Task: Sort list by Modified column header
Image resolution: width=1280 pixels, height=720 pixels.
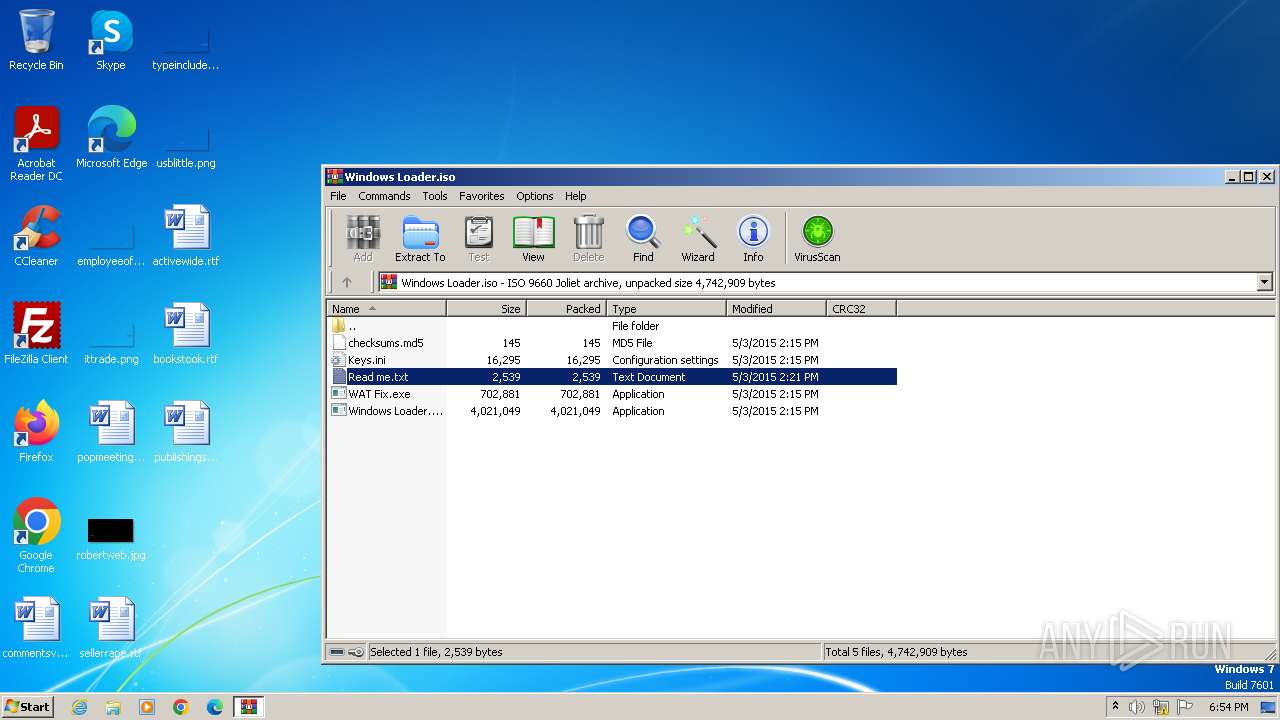Action: click(x=776, y=309)
